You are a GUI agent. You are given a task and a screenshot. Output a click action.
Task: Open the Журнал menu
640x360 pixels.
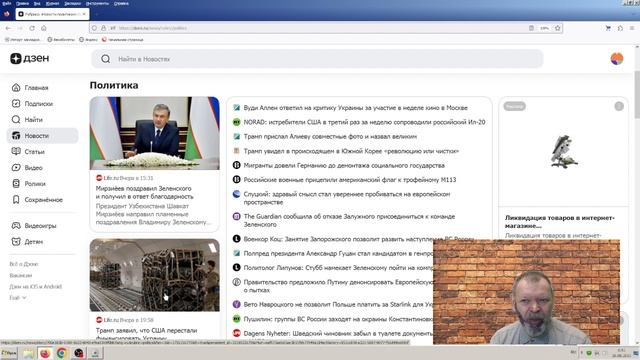(x=52, y=3)
